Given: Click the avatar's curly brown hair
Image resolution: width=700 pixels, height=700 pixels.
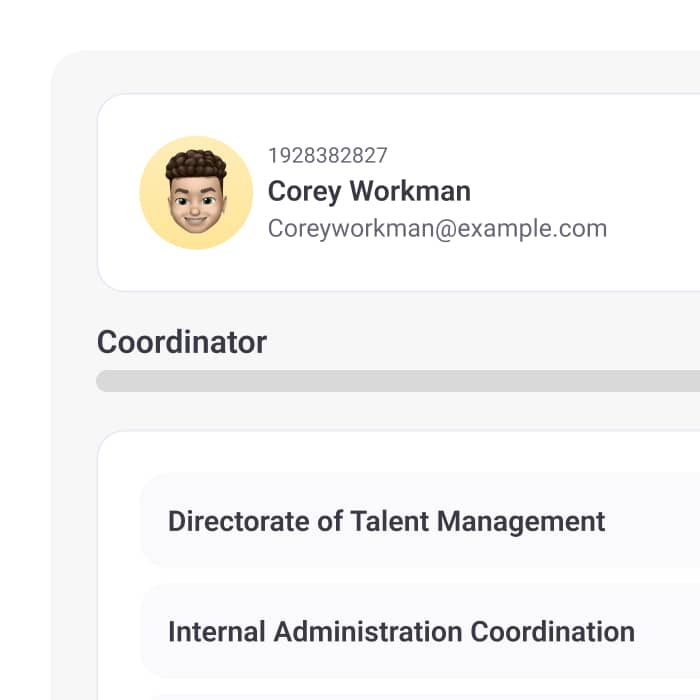Looking at the screenshot, I should pos(196,162).
